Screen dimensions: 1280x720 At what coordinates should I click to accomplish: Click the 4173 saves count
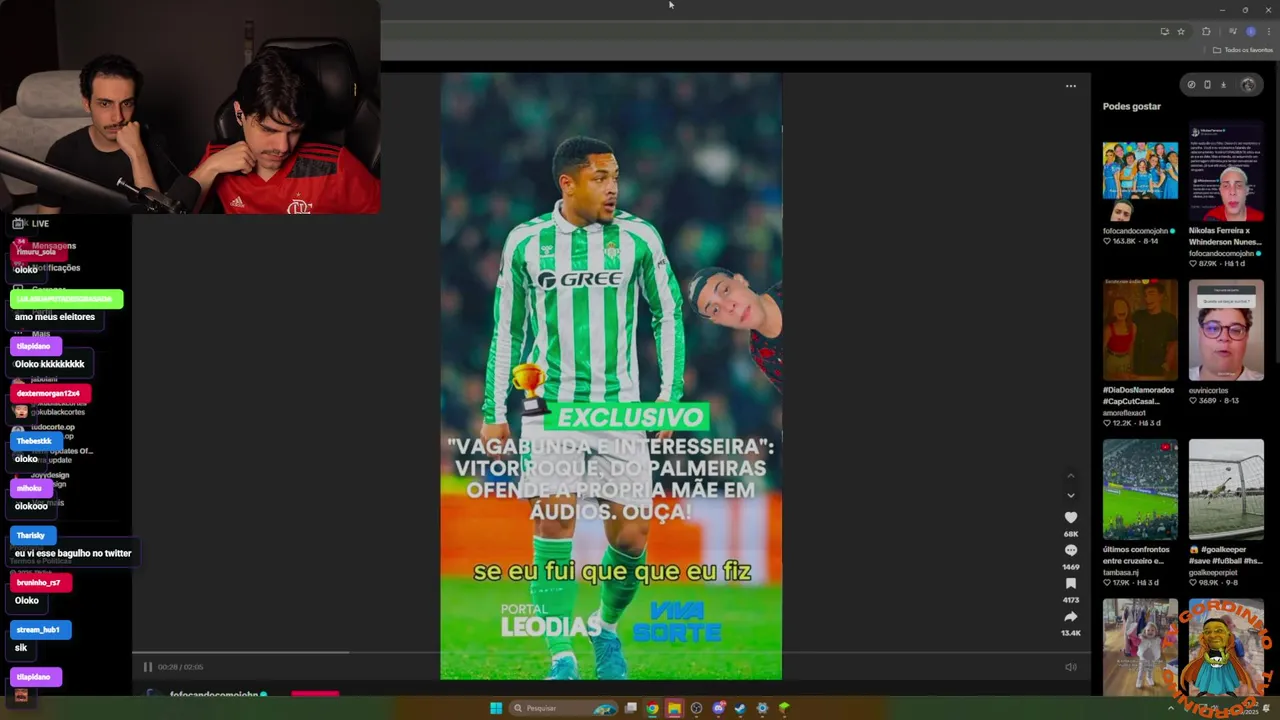tap(1070, 600)
